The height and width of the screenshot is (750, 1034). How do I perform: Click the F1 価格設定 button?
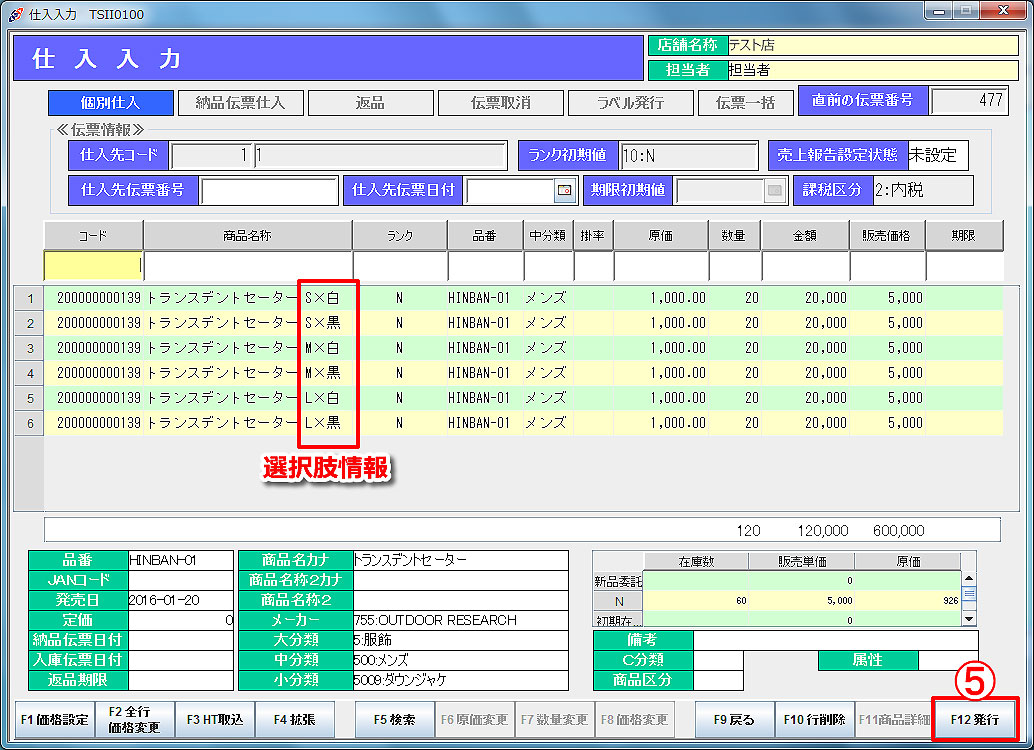[54, 720]
